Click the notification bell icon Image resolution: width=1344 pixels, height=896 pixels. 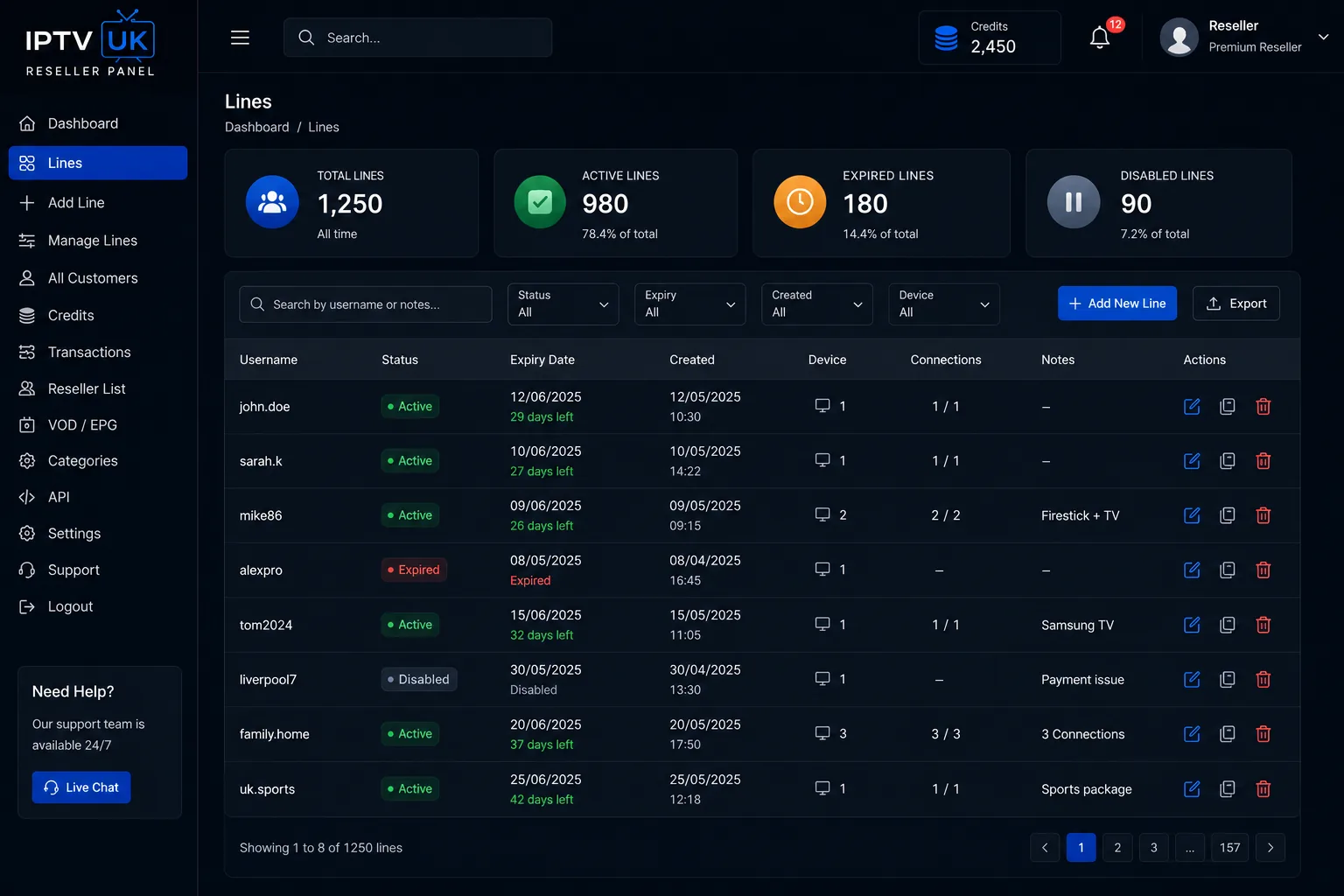coord(1100,38)
